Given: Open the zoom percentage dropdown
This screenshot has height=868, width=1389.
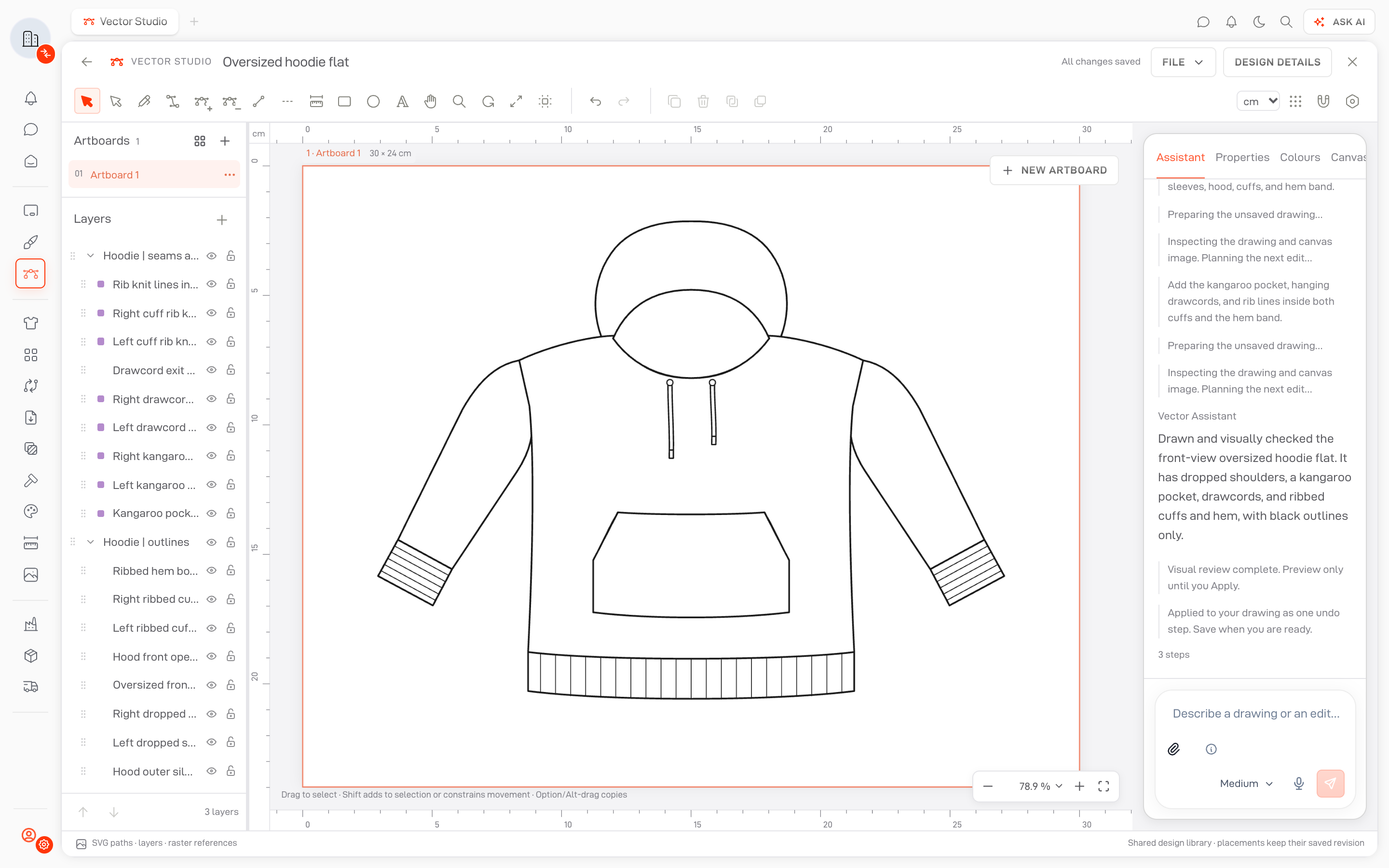Looking at the screenshot, I should pyautogui.click(x=1041, y=786).
